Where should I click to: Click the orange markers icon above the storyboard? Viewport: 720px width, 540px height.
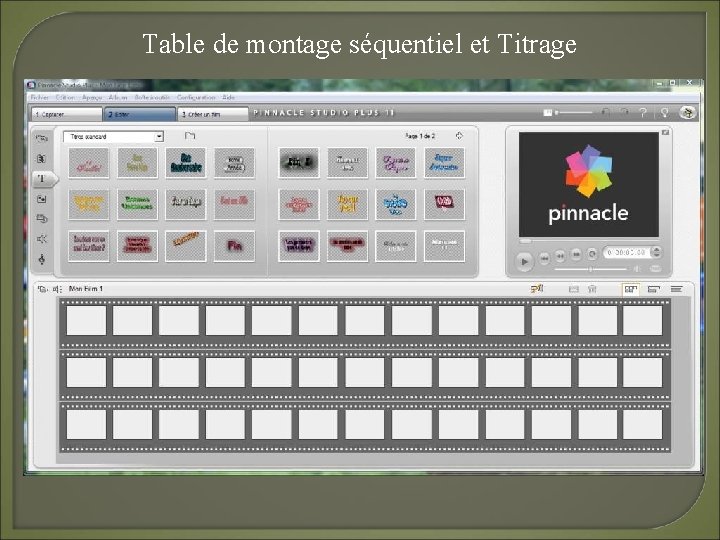537,288
